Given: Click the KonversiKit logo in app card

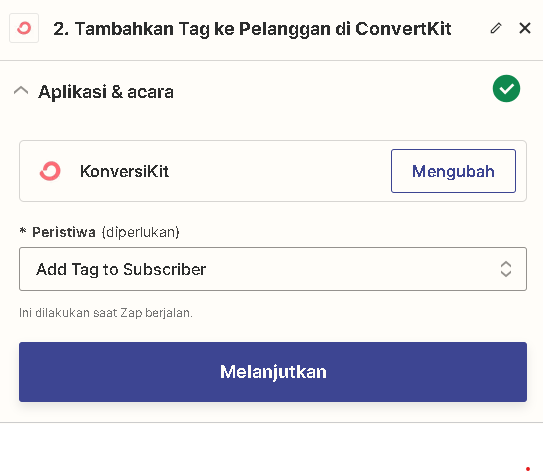Looking at the screenshot, I should [50, 171].
